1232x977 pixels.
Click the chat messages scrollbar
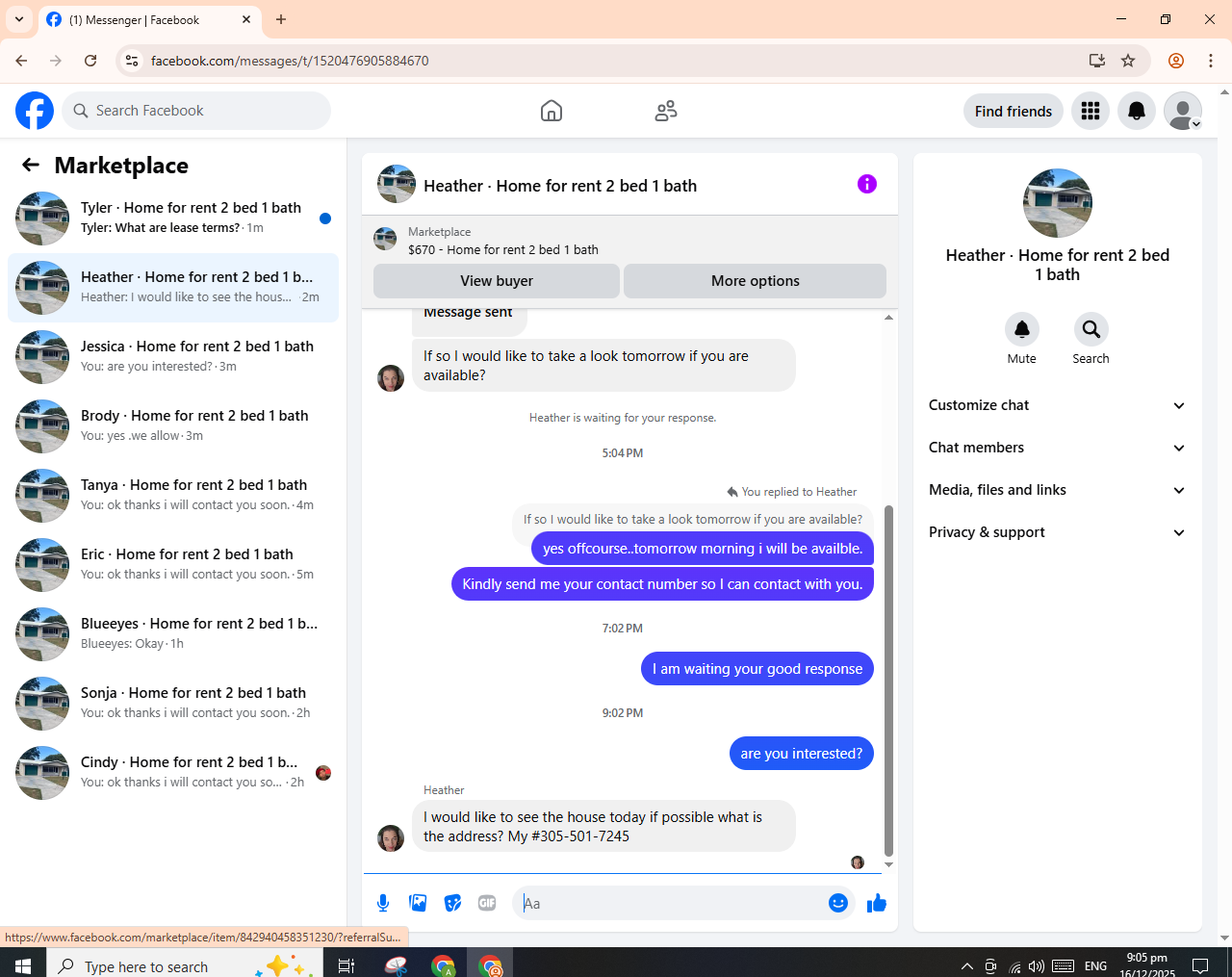(888, 681)
